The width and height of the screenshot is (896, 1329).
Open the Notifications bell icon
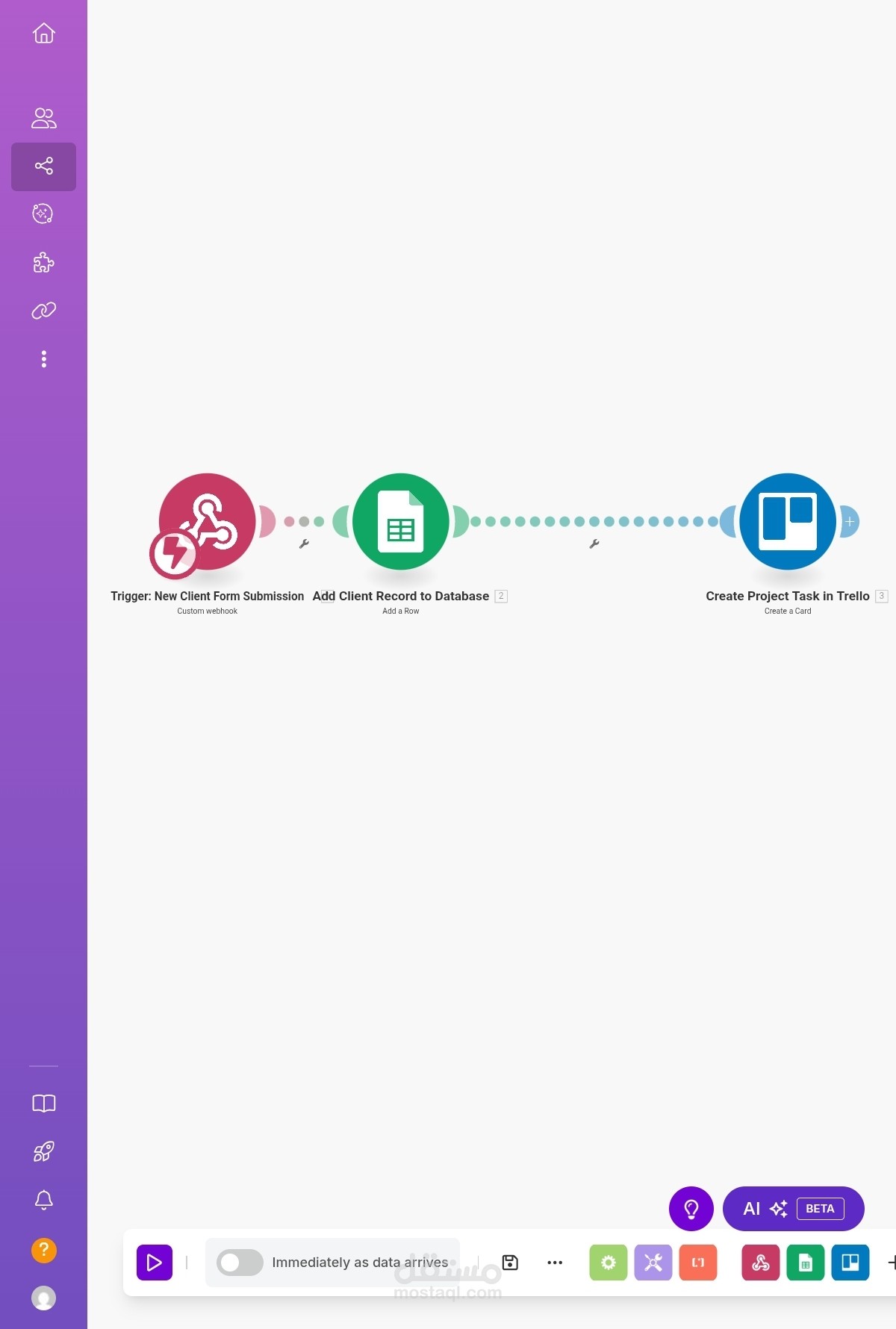point(44,1200)
